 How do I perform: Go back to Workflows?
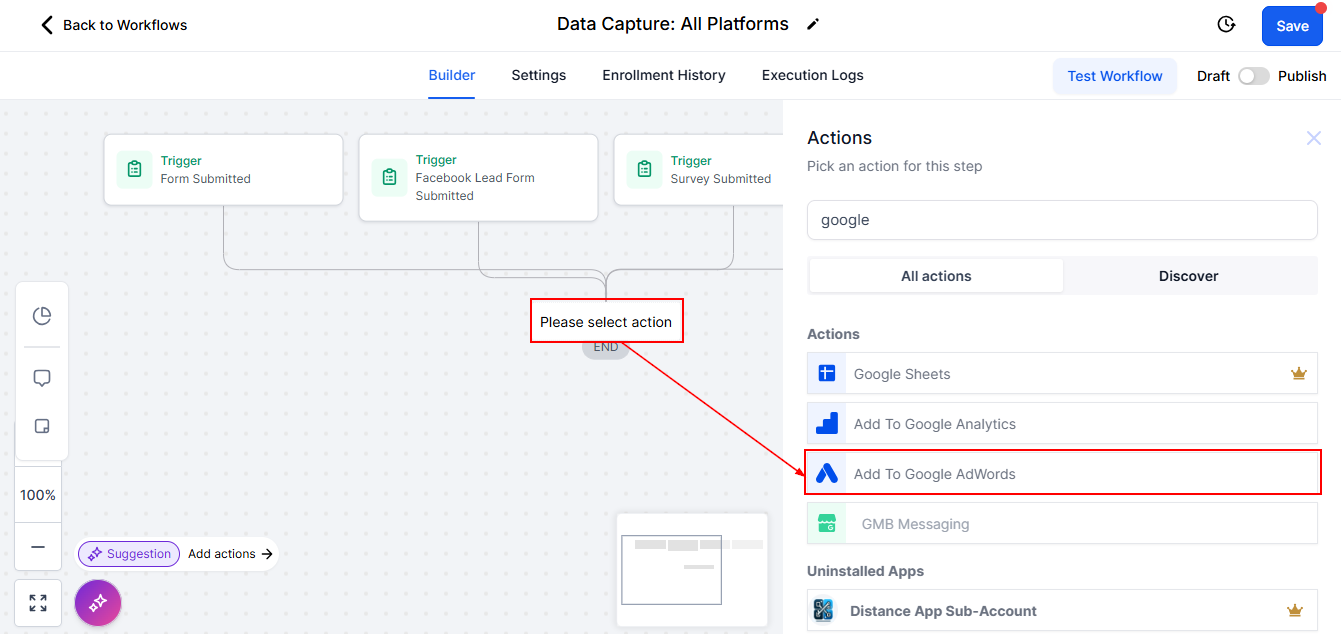[113, 25]
